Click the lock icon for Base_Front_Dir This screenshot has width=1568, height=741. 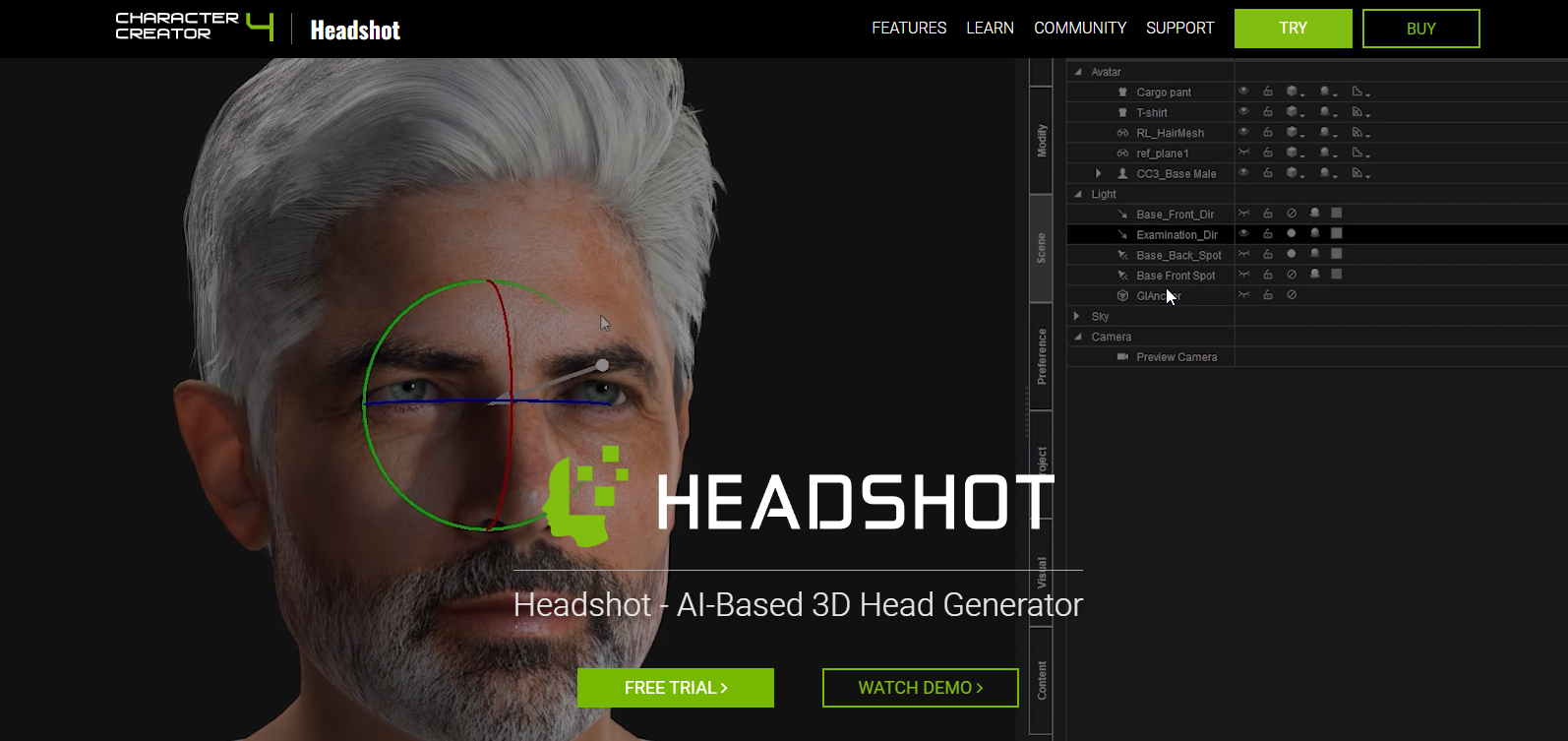pos(1268,214)
